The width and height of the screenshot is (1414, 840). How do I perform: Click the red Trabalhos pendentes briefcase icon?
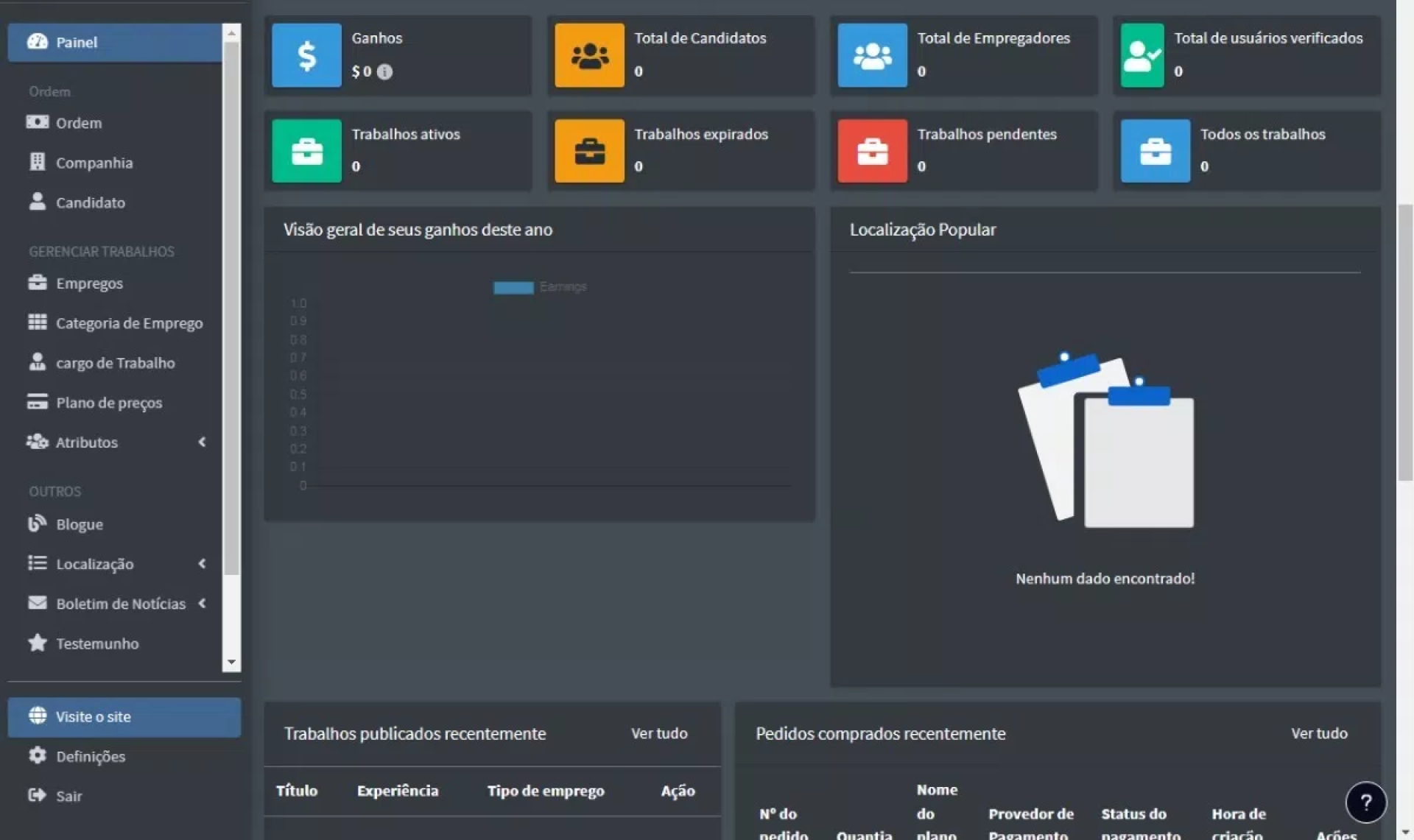click(872, 151)
